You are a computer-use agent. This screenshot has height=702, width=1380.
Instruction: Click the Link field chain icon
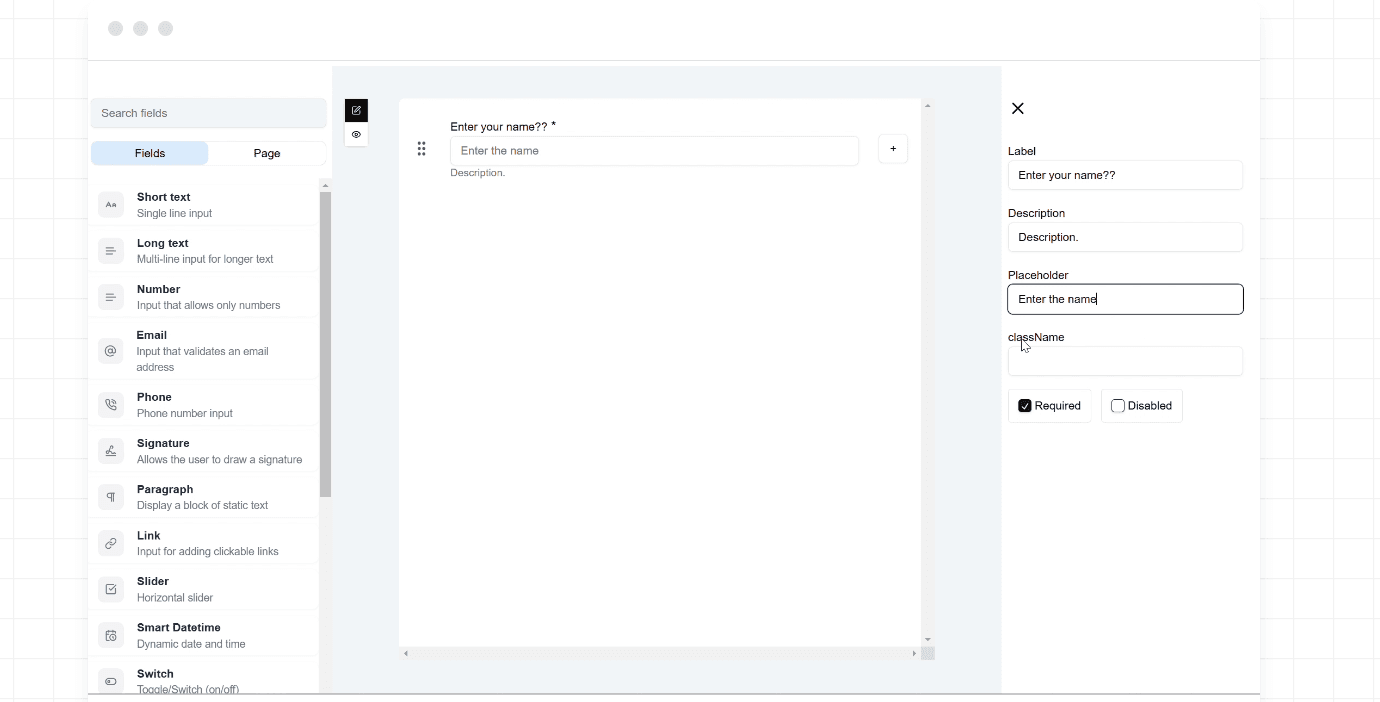point(111,543)
